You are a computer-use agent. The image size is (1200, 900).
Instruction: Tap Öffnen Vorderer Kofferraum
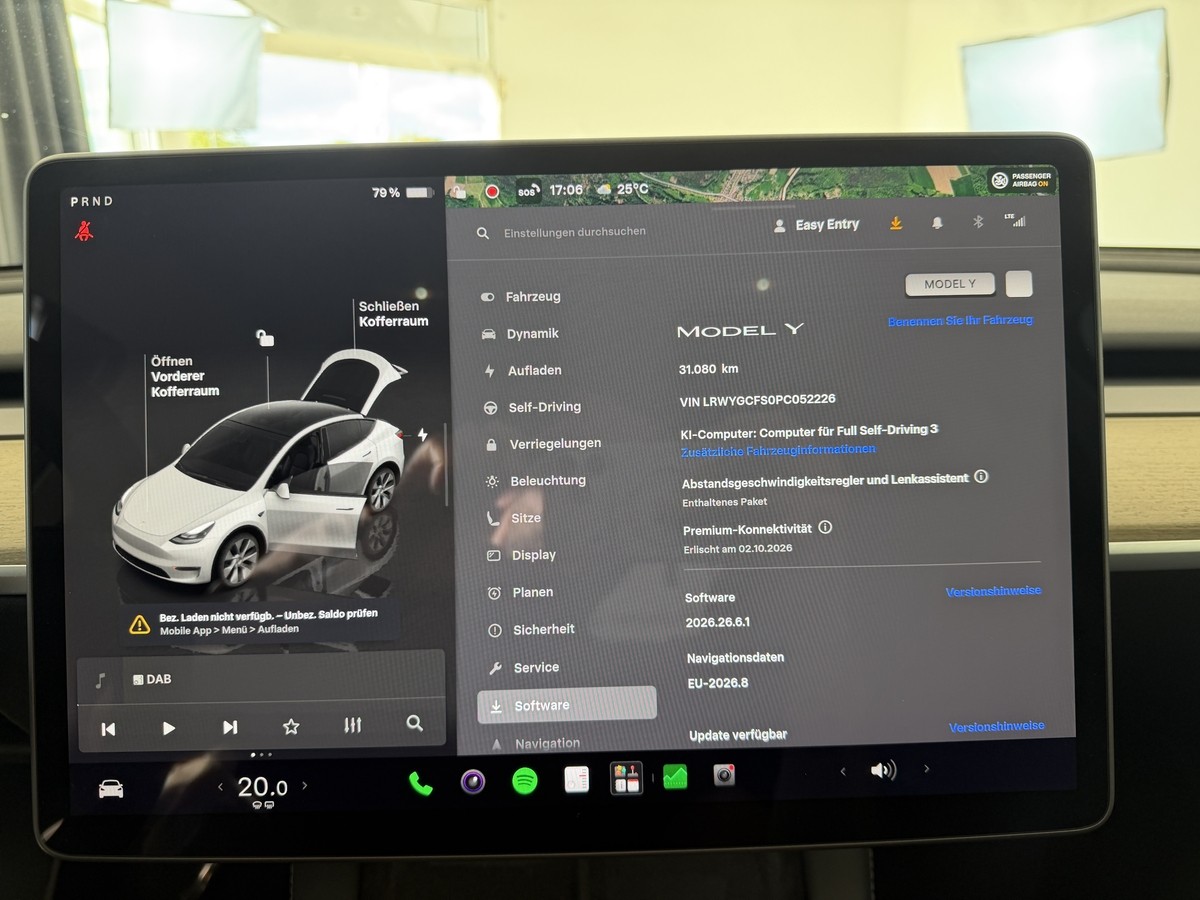(x=185, y=376)
